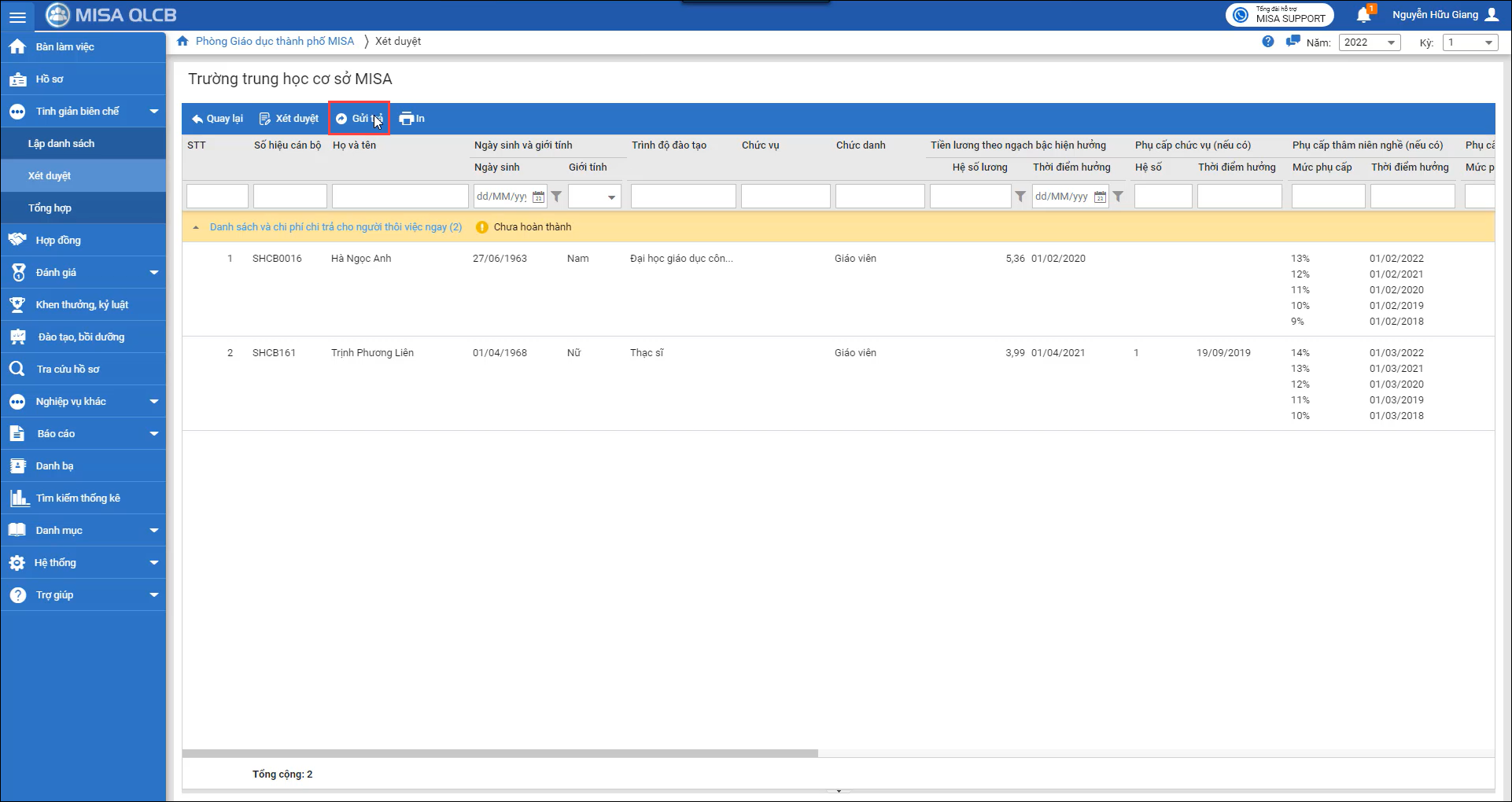Click the horizontal scrollbar of the table
The image size is (1512, 802).
tap(500, 753)
